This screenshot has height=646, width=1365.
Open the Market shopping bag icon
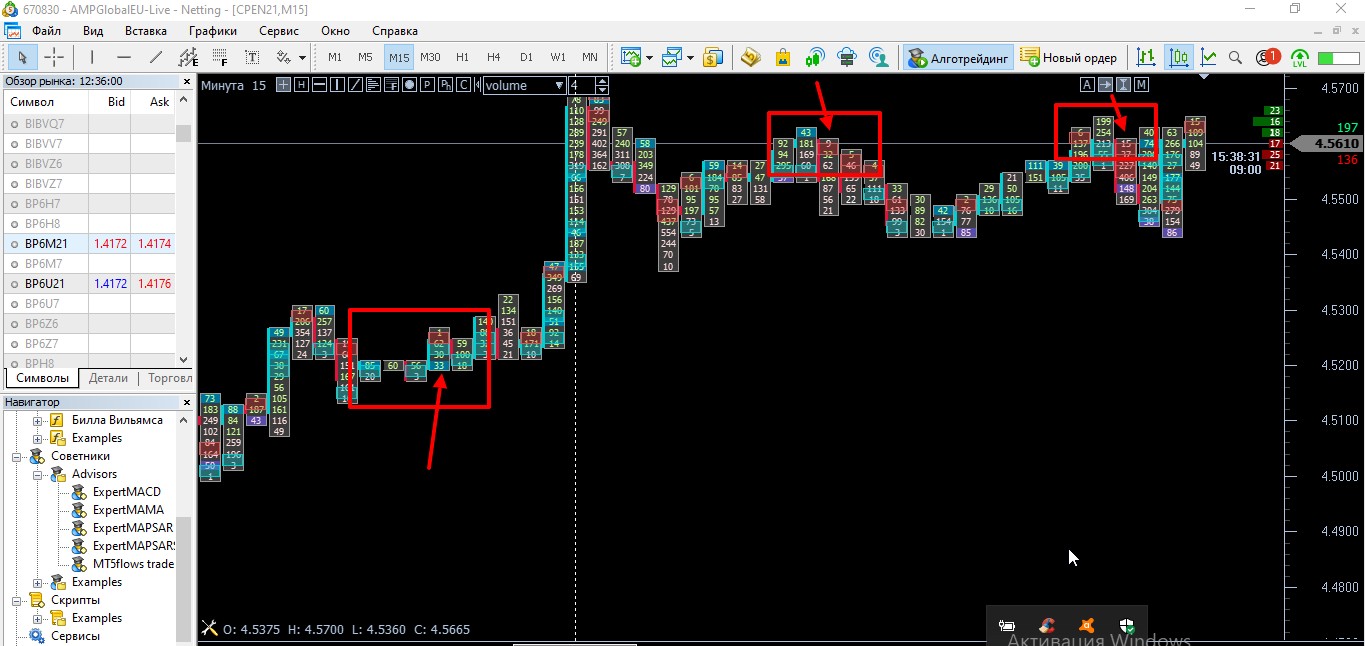783,57
